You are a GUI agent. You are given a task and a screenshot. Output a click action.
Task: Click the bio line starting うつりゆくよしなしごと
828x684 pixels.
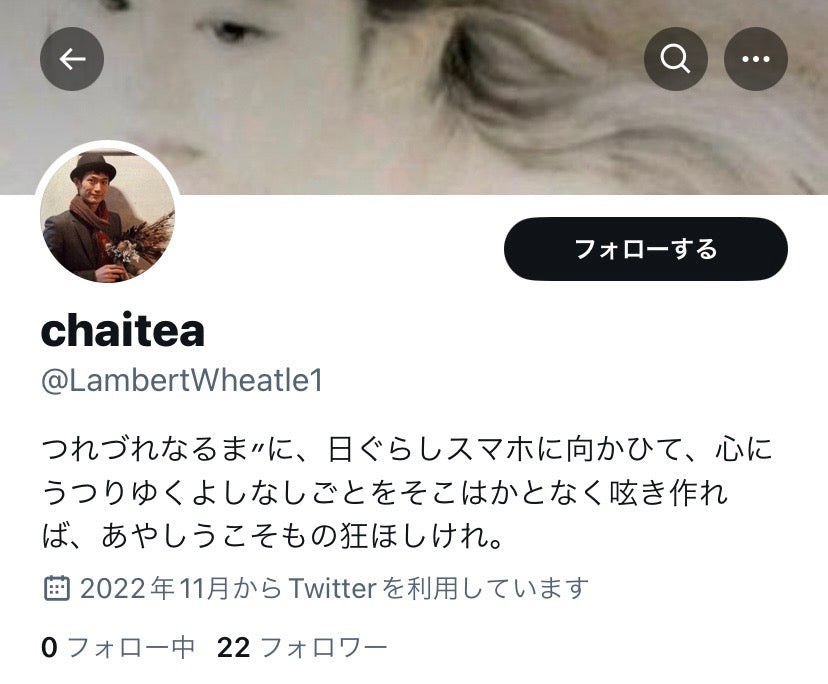pyautogui.click(x=384, y=493)
